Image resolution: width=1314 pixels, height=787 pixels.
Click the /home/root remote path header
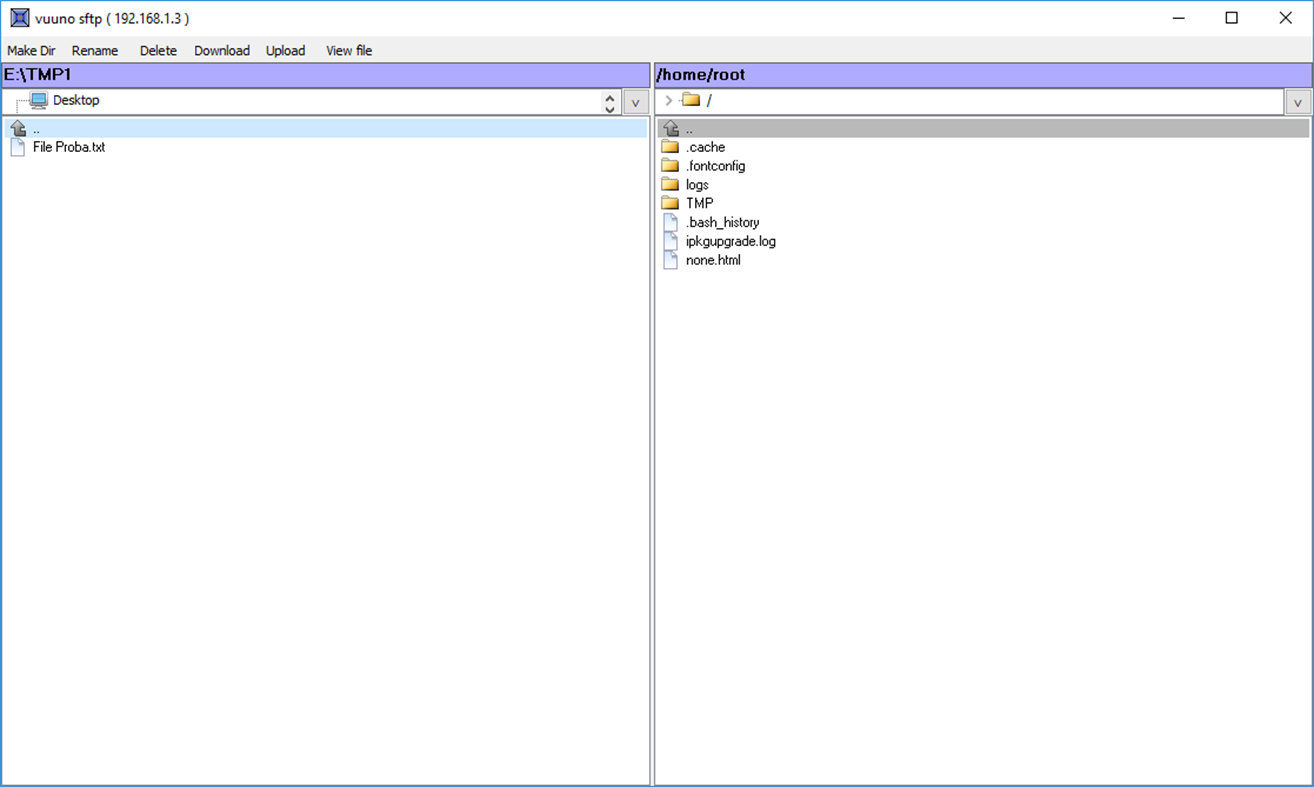click(x=983, y=75)
